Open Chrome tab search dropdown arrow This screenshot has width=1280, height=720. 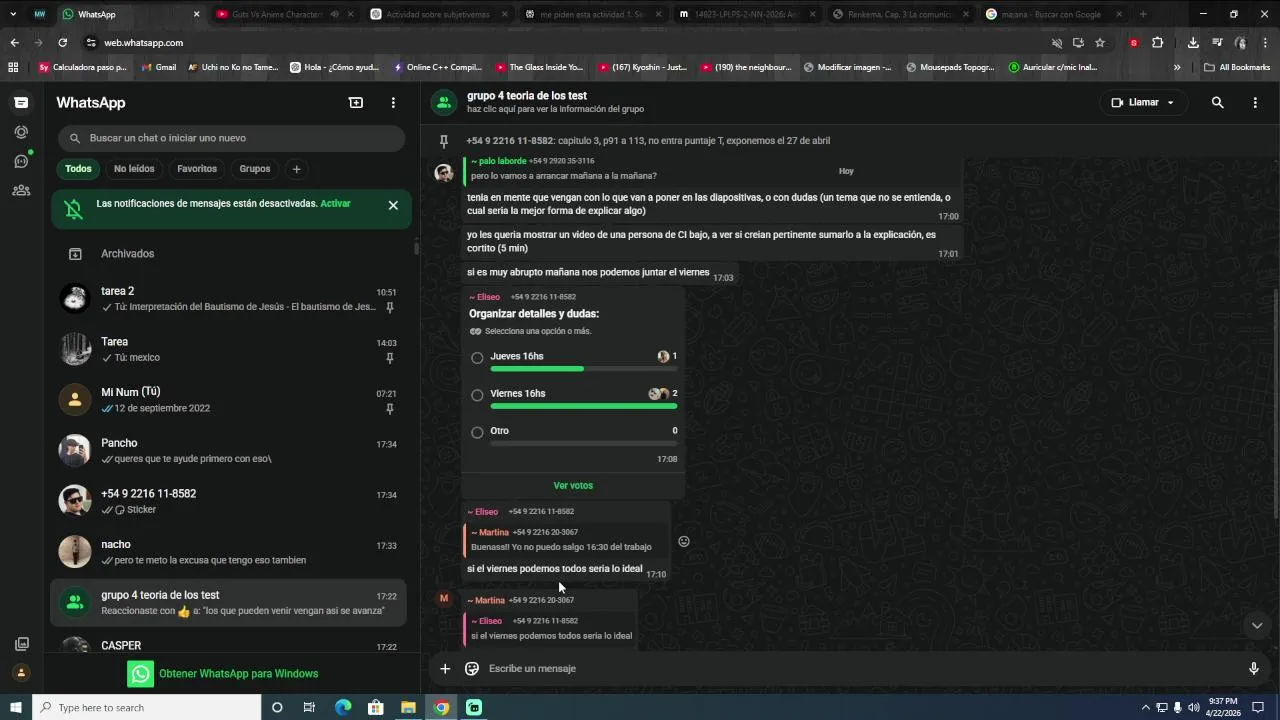13,14
